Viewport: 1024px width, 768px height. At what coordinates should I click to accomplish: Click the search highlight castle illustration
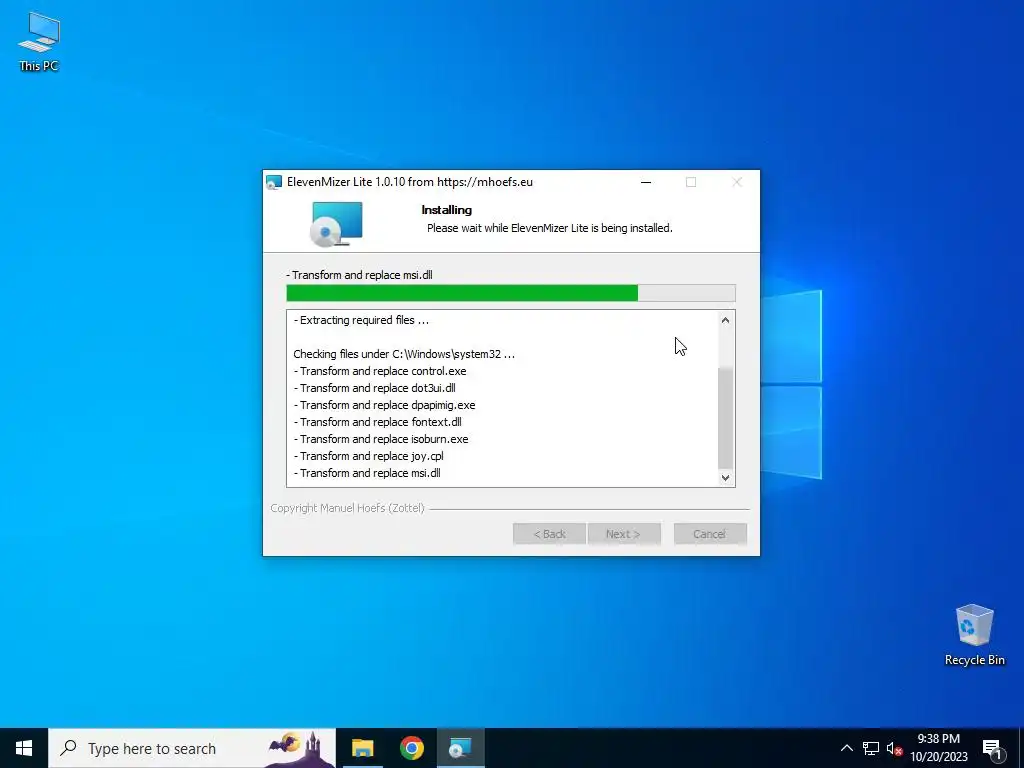pos(300,748)
